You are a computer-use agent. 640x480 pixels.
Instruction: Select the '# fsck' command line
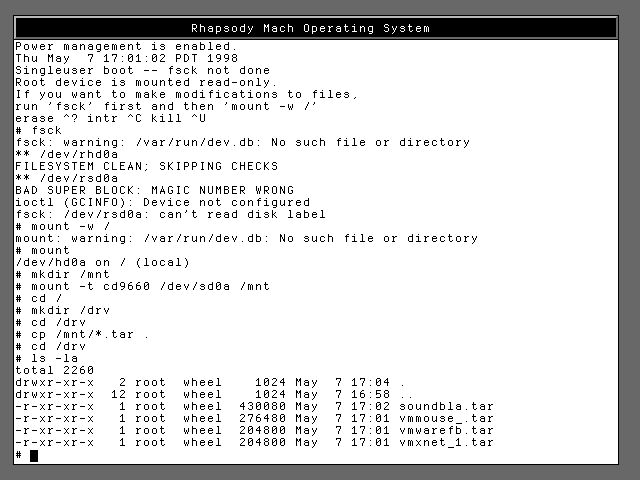[x=39, y=130]
